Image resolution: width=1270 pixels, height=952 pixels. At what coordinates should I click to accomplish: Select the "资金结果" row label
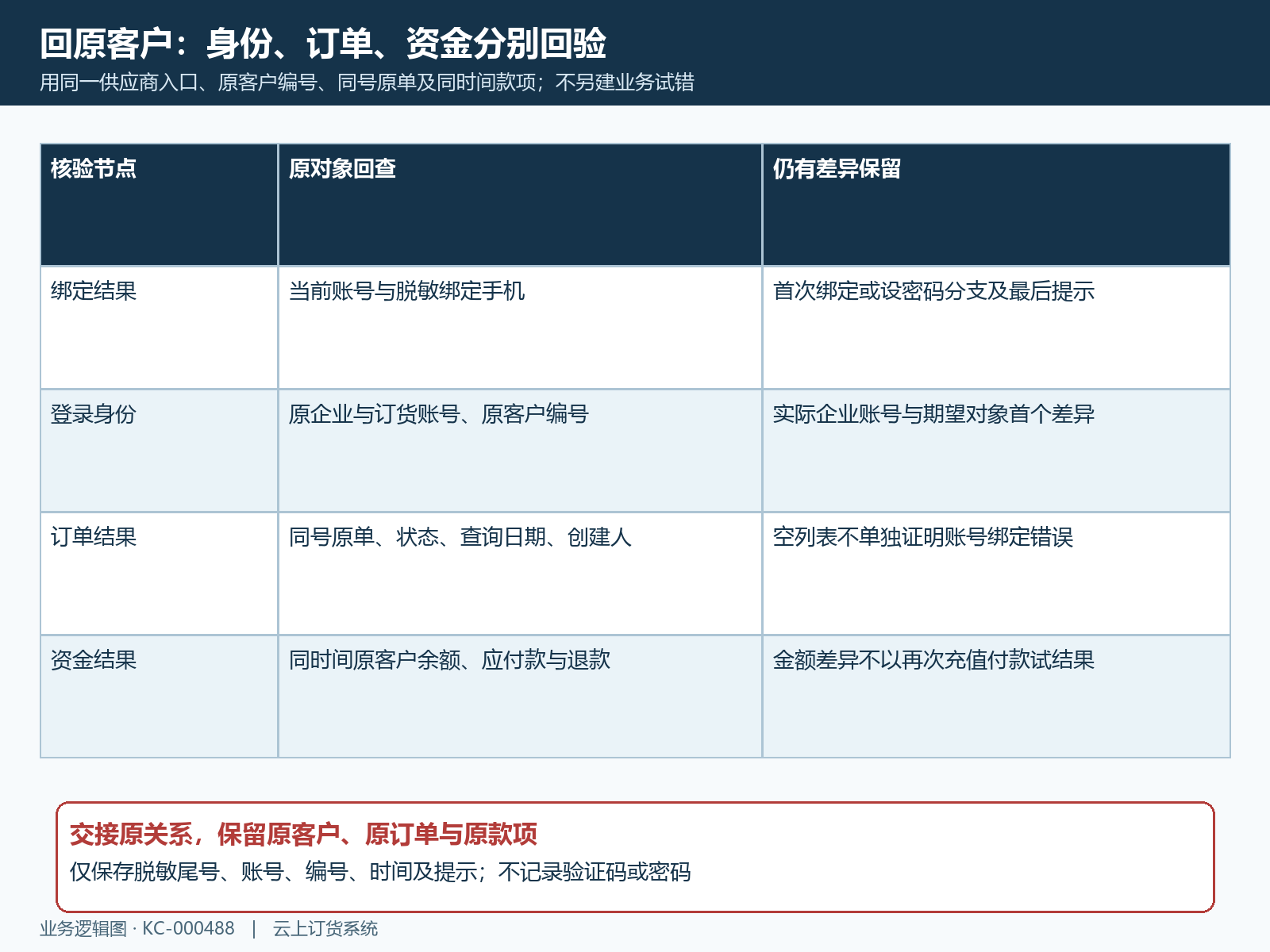[159, 697]
